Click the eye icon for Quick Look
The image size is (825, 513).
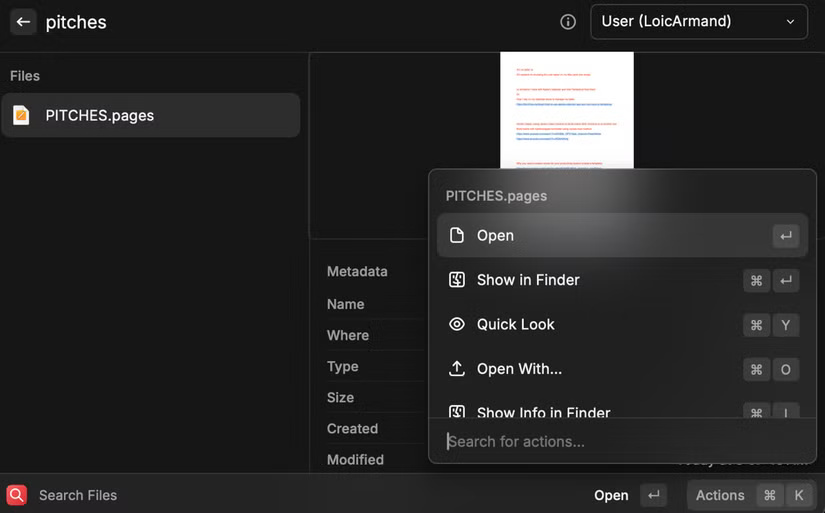pyautogui.click(x=457, y=324)
